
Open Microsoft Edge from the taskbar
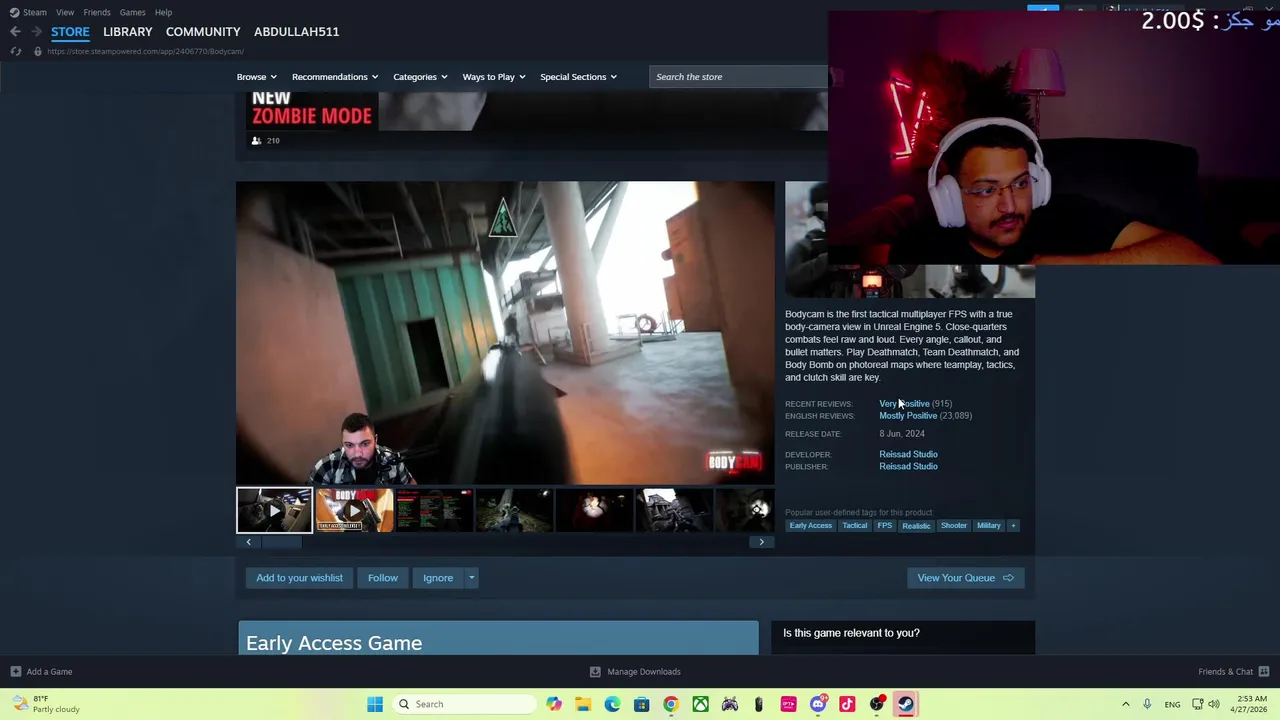612,704
